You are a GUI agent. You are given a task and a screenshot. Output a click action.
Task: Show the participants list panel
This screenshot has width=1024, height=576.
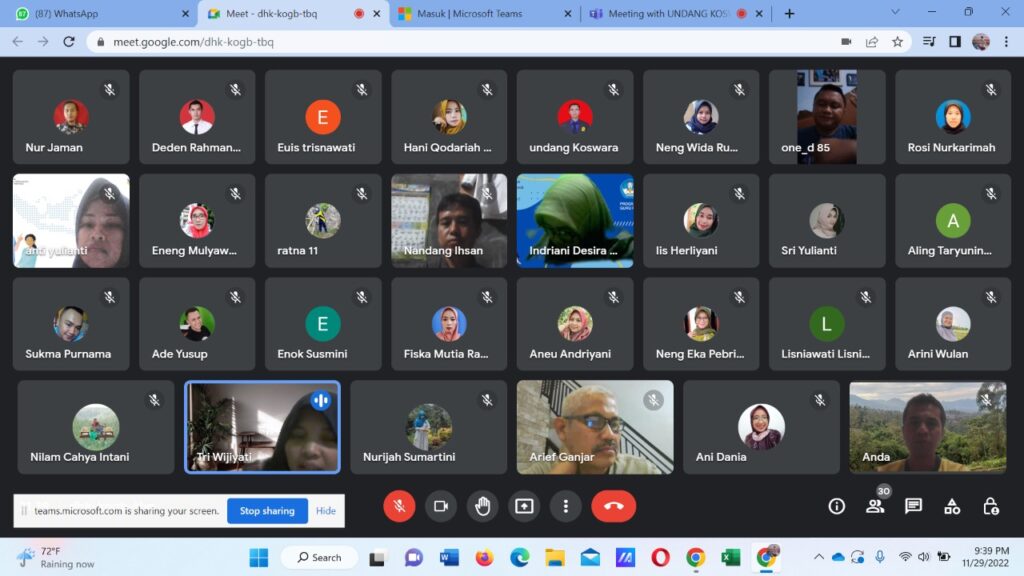[x=875, y=506]
